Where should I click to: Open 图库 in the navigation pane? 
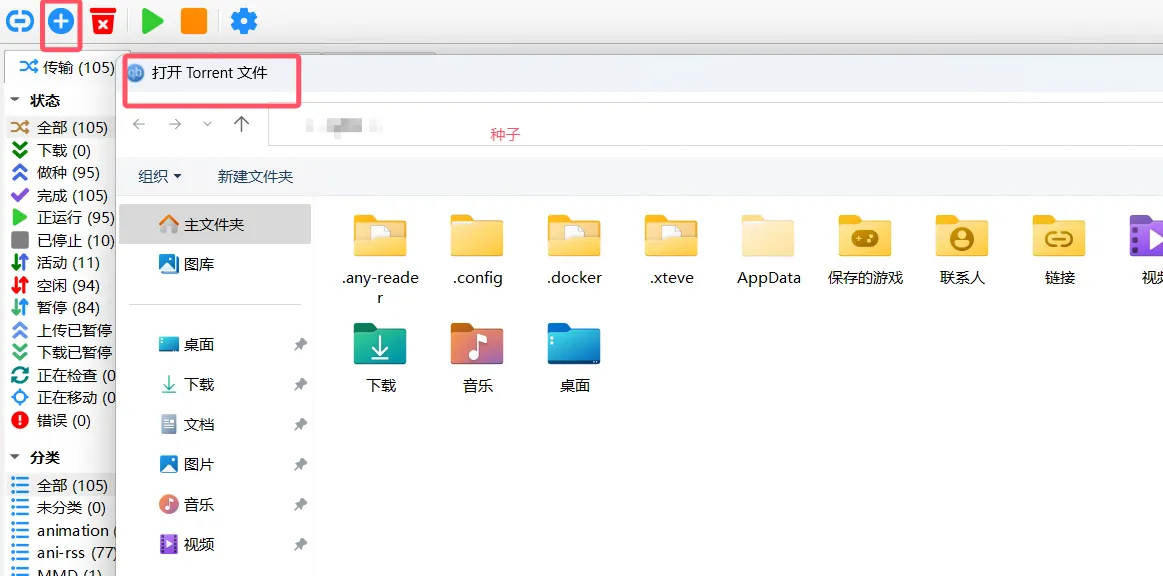[199, 264]
